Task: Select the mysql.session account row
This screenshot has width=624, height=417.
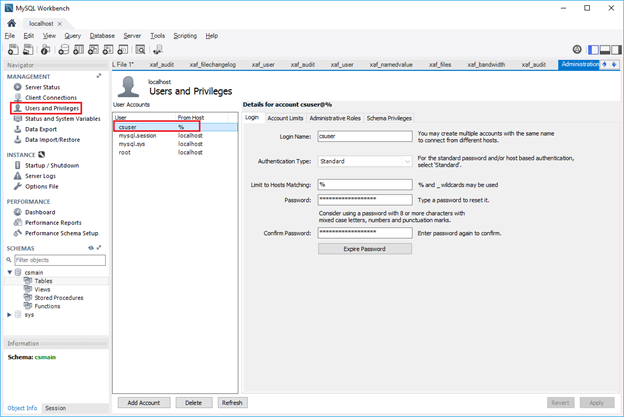Action: 175,136
